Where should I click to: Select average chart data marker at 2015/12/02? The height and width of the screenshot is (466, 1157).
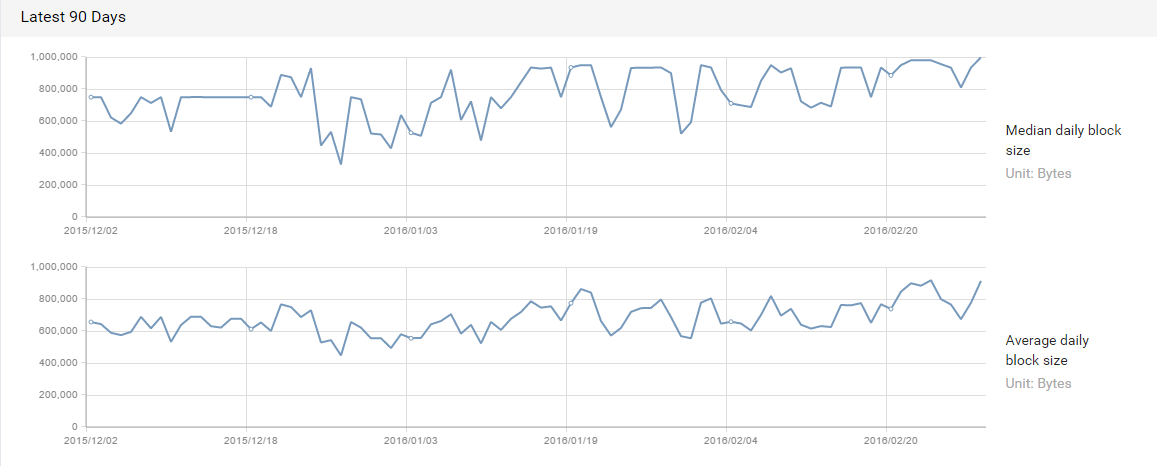click(x=91, y=322)
